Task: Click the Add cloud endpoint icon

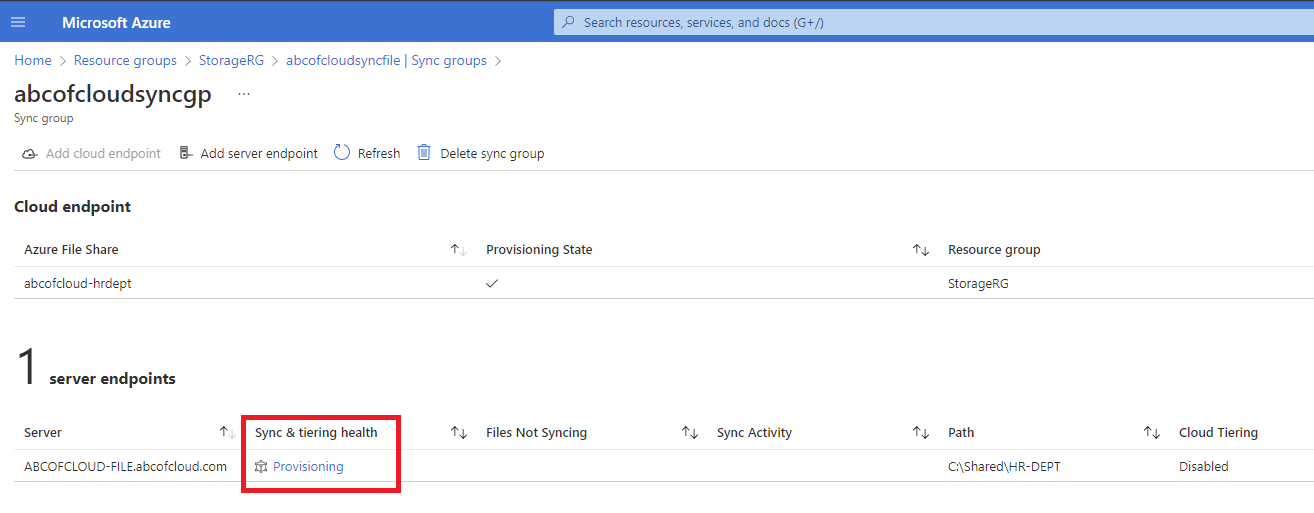Action: click(30, 154)
